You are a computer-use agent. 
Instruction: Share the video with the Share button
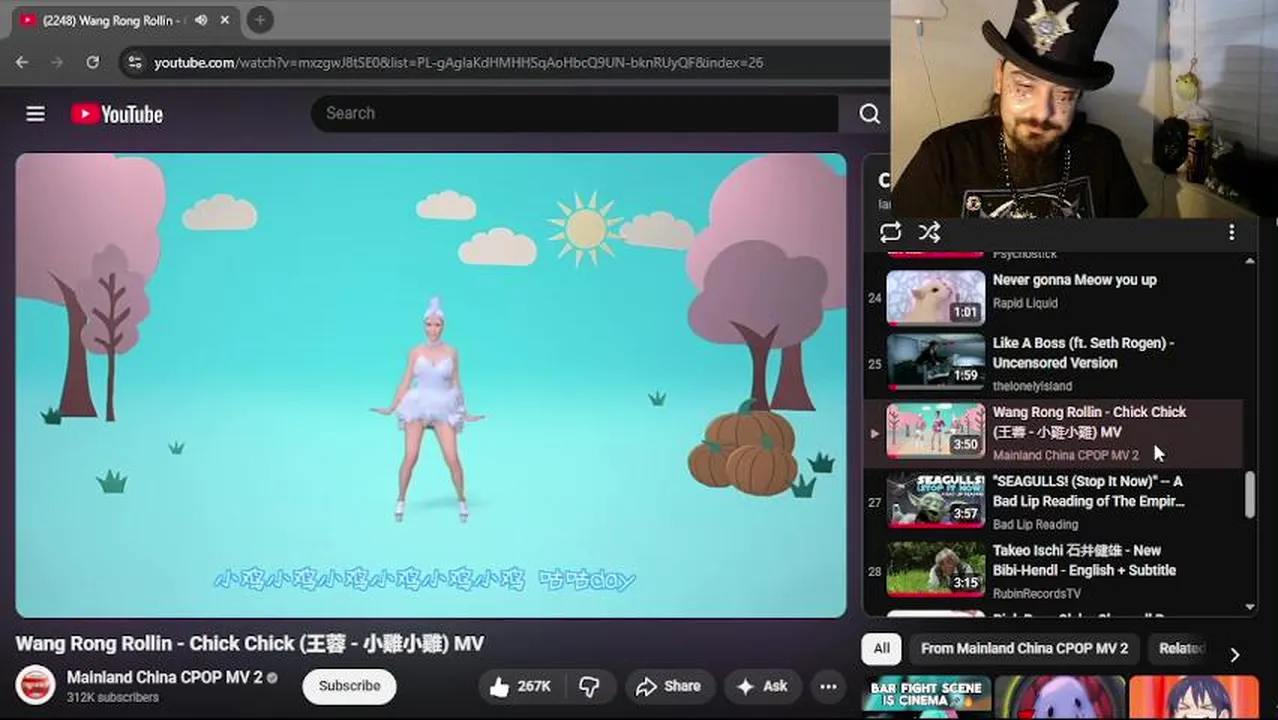[670, 686]
